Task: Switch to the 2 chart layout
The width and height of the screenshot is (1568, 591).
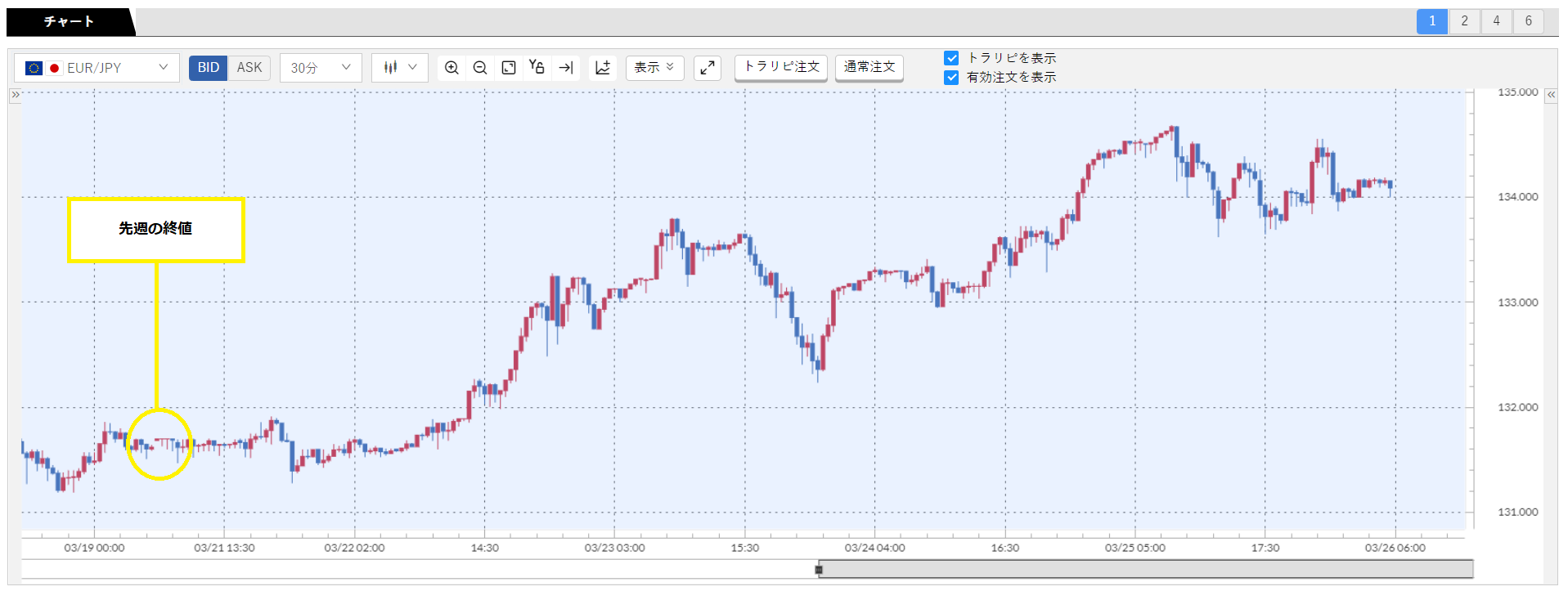Action: pos(1464,21)
